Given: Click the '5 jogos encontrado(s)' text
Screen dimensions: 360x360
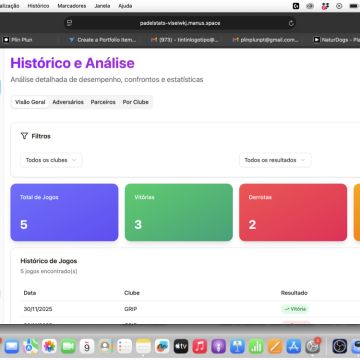Looking at the screenshot, I should (49, 271).
